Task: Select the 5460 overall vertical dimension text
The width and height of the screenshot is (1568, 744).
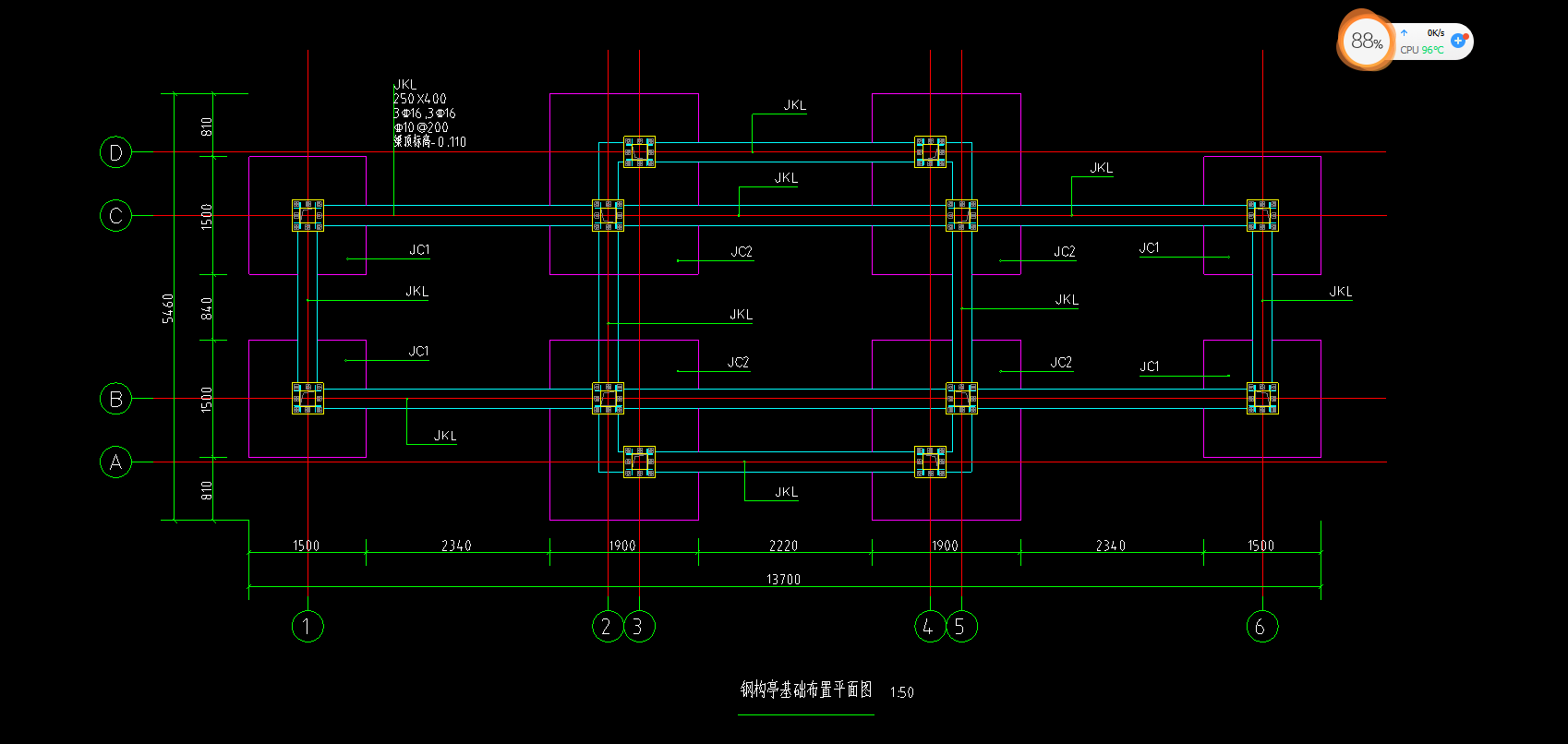Action: pyautogui.click(x=168, y=307)
